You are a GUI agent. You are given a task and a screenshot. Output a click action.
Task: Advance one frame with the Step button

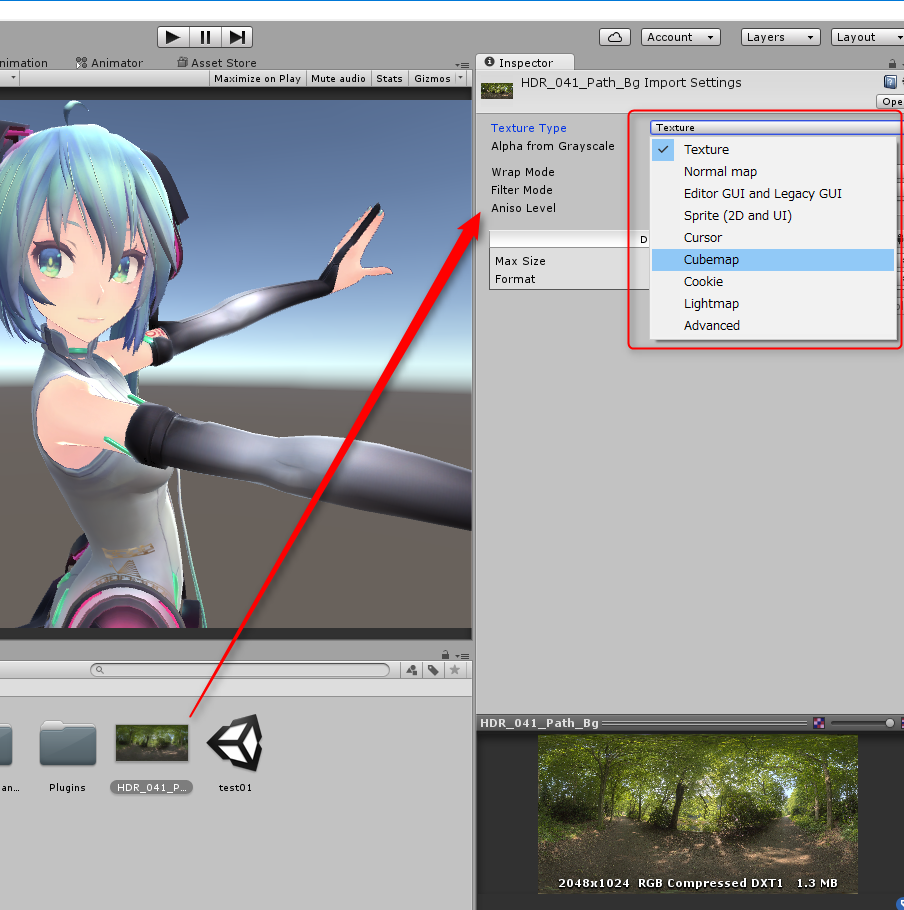tap(237, 37)
